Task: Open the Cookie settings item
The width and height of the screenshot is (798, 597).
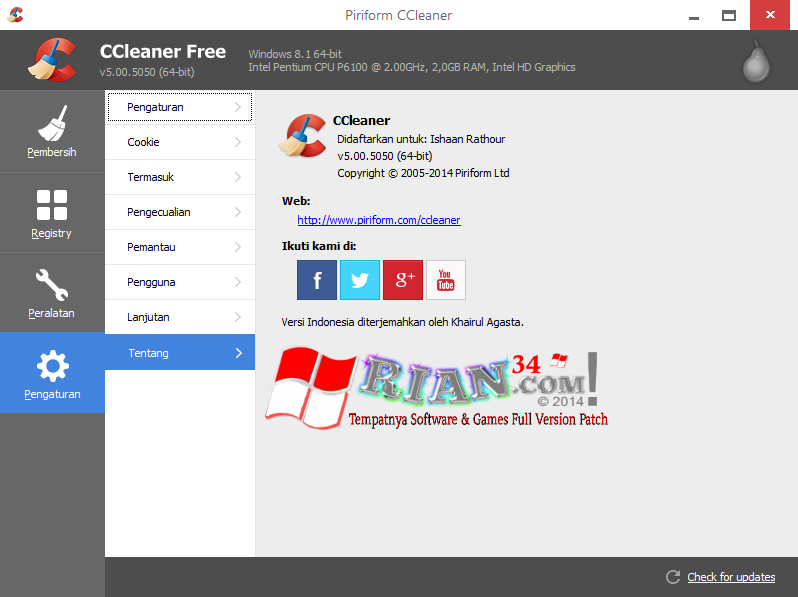Action: tap(180, 142)
